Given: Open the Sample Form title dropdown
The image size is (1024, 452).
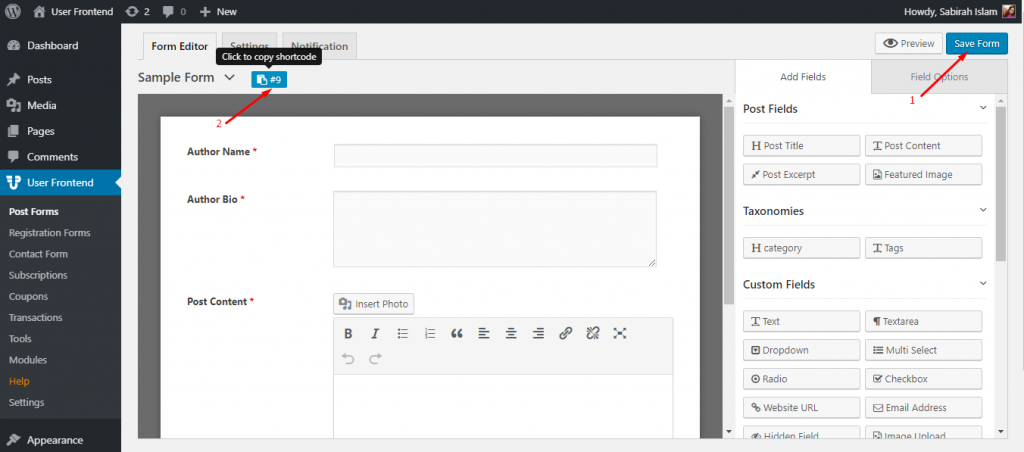Looking at the screenshot, I should 229,78.
